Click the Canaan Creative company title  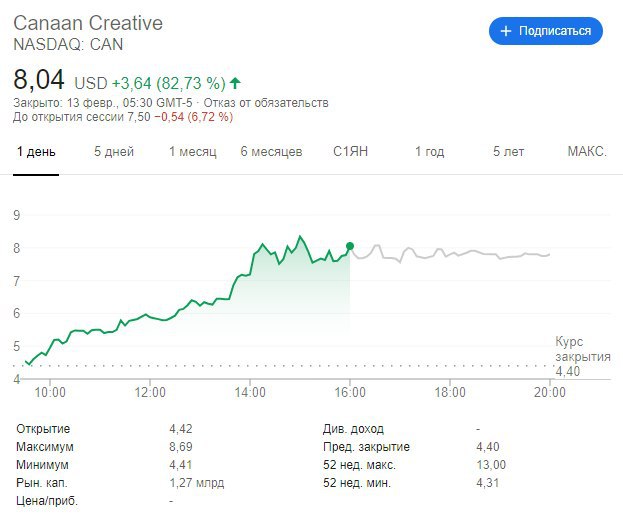(88, 23)
